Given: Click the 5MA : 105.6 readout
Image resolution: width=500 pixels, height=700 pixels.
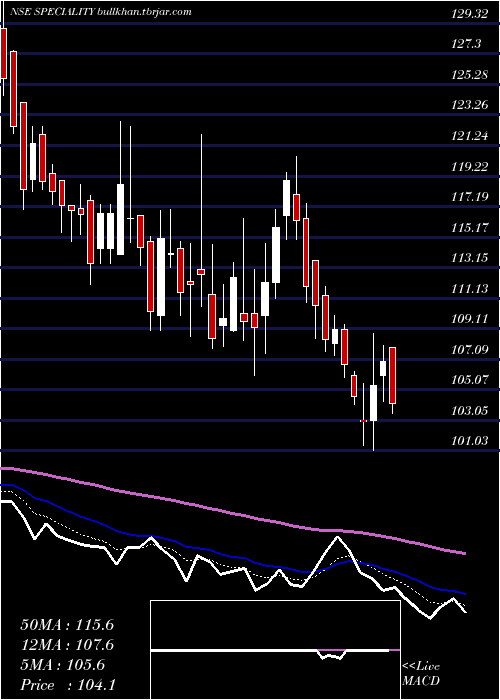Looking at the screenshot, I should click(63, 665).
